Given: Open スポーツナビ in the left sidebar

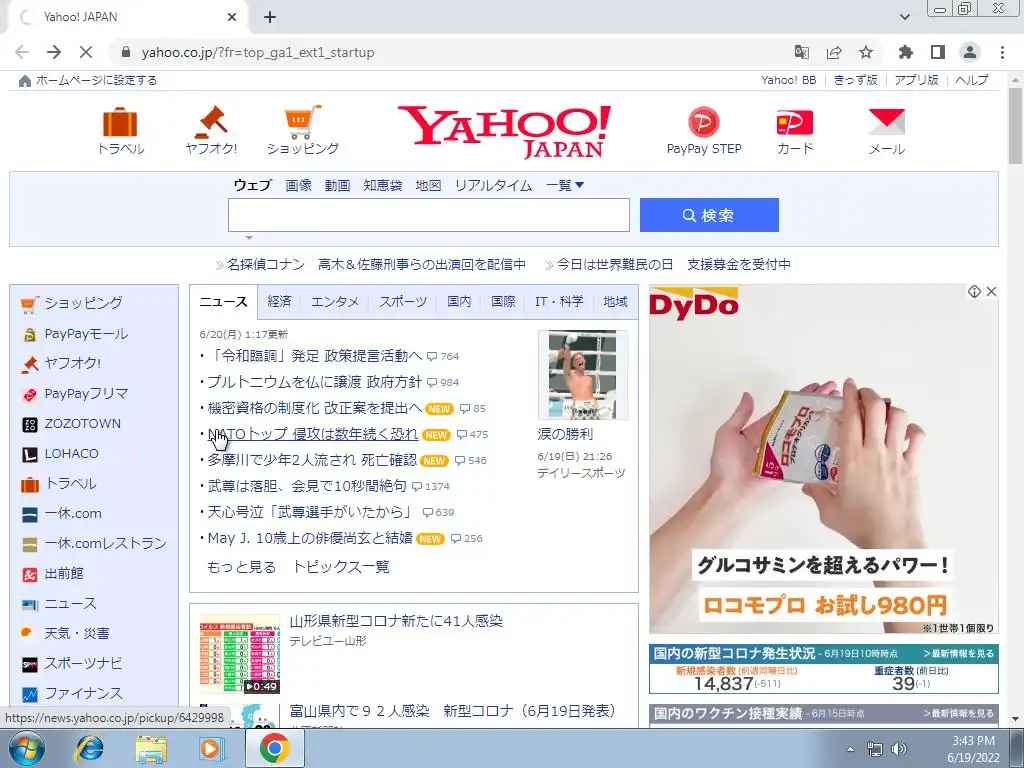Looking at the screenshot, I should click(x=84, y=664).
